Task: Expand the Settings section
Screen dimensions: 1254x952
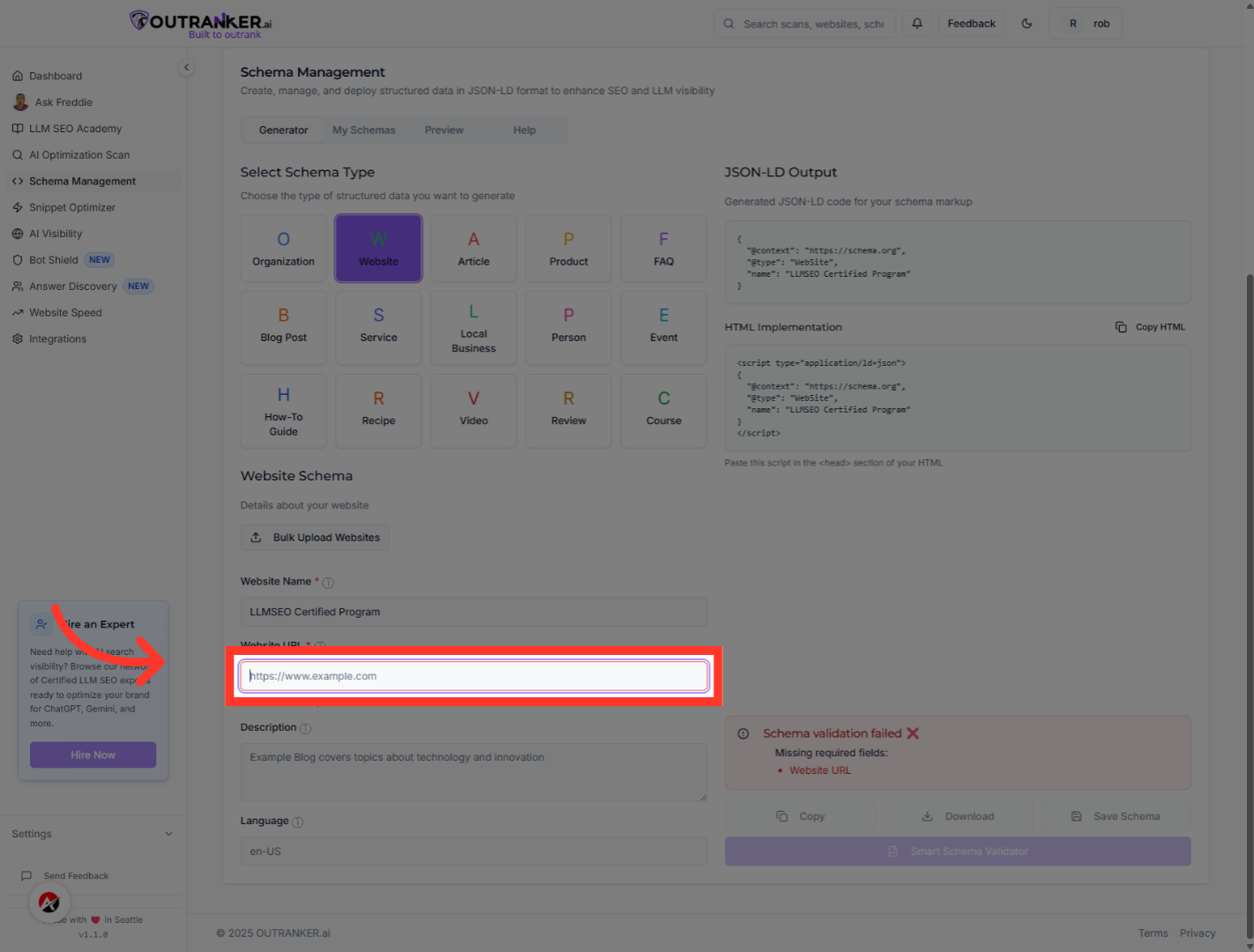Action: point(93,834)
